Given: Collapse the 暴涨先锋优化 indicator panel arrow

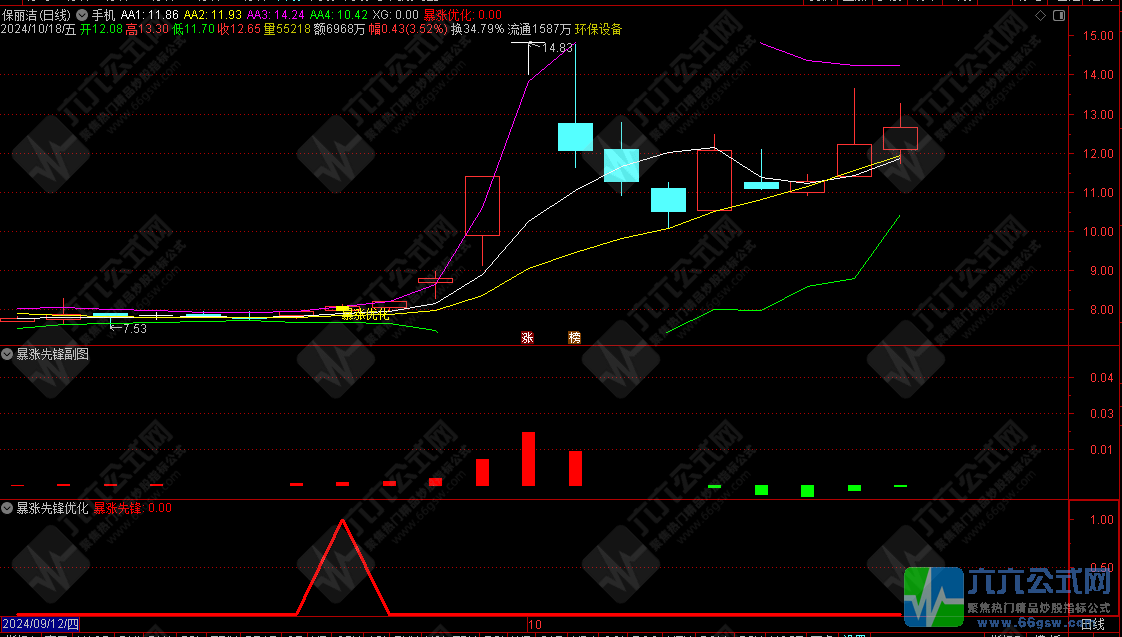Looking at the screenshot, I should pos(8,508).
